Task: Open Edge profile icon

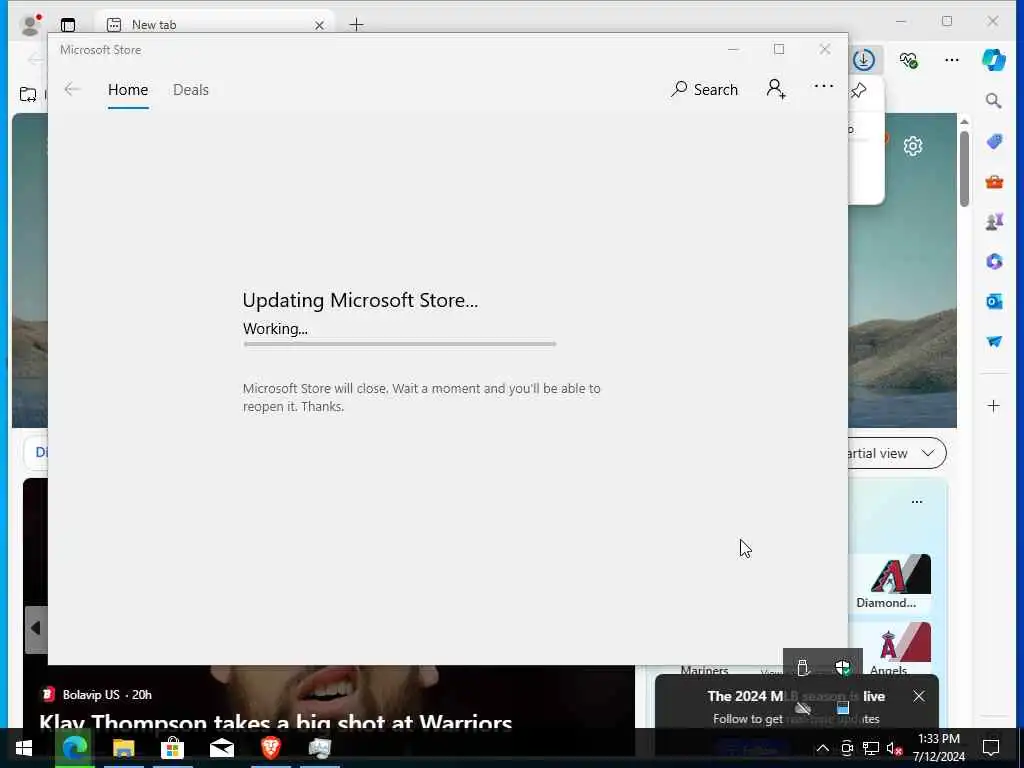Action: click(30, 25)
